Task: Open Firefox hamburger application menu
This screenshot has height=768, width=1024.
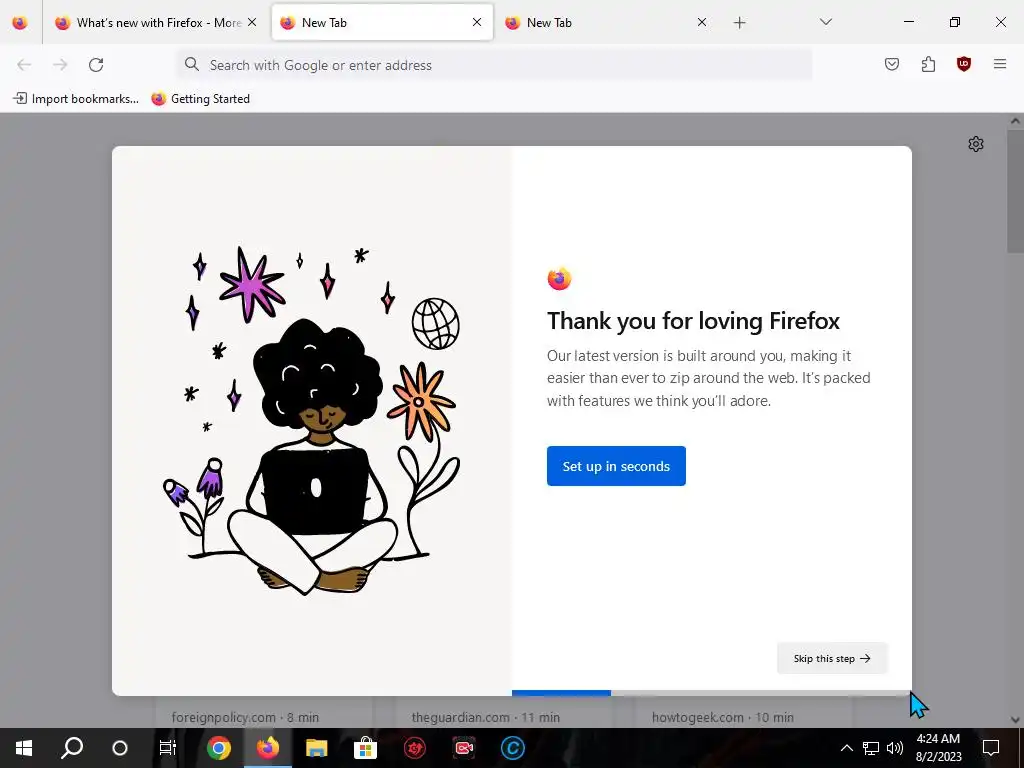Action: point(1000,64)
